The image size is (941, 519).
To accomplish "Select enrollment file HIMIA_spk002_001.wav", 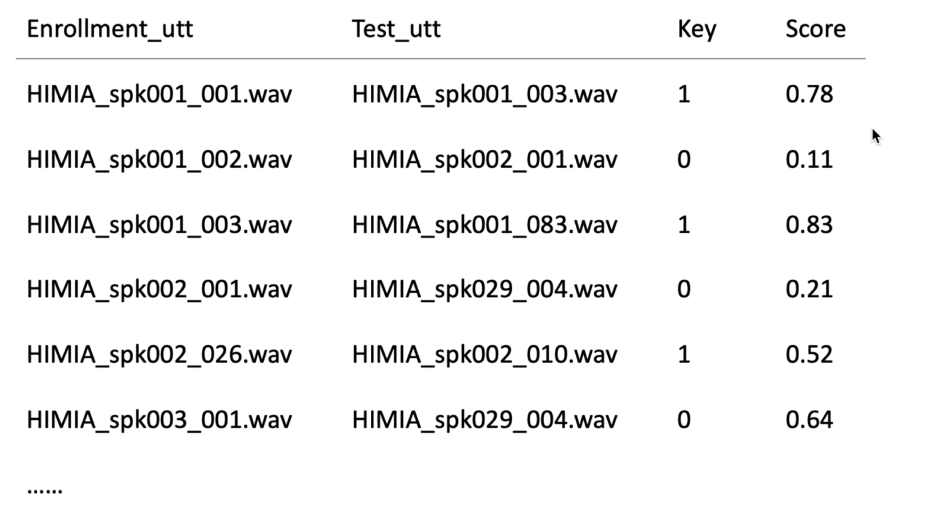I will coord(159,290).
